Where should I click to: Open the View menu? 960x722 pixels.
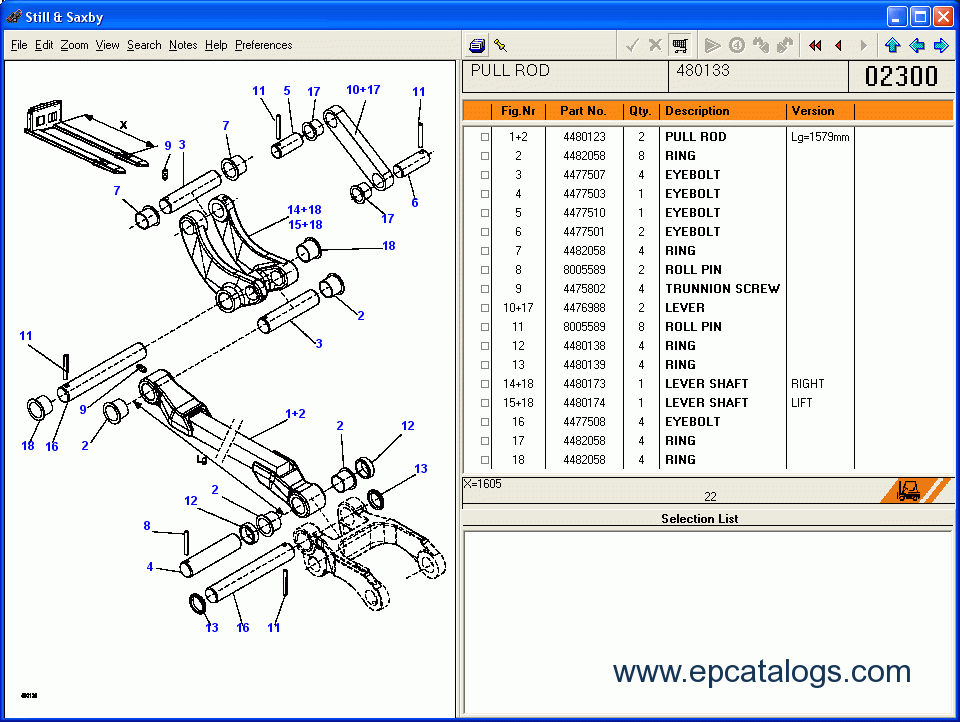[107, 45]
